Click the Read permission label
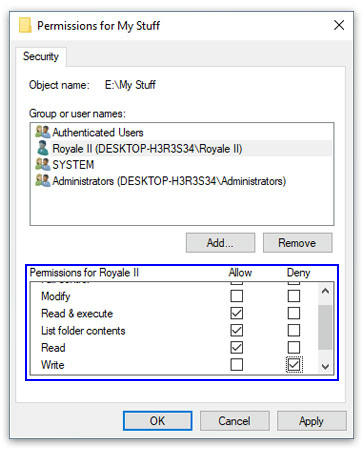This screenshot has width=364, height=450. pos(53,348)
